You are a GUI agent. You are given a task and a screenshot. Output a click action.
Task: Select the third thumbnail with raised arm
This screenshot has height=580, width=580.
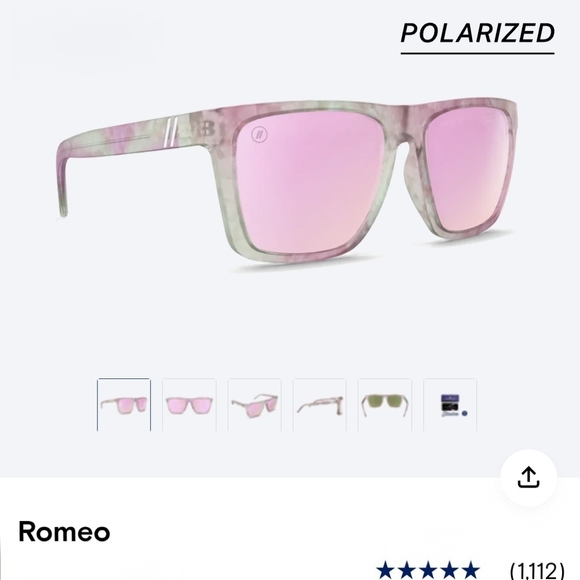tap(254, 405)
